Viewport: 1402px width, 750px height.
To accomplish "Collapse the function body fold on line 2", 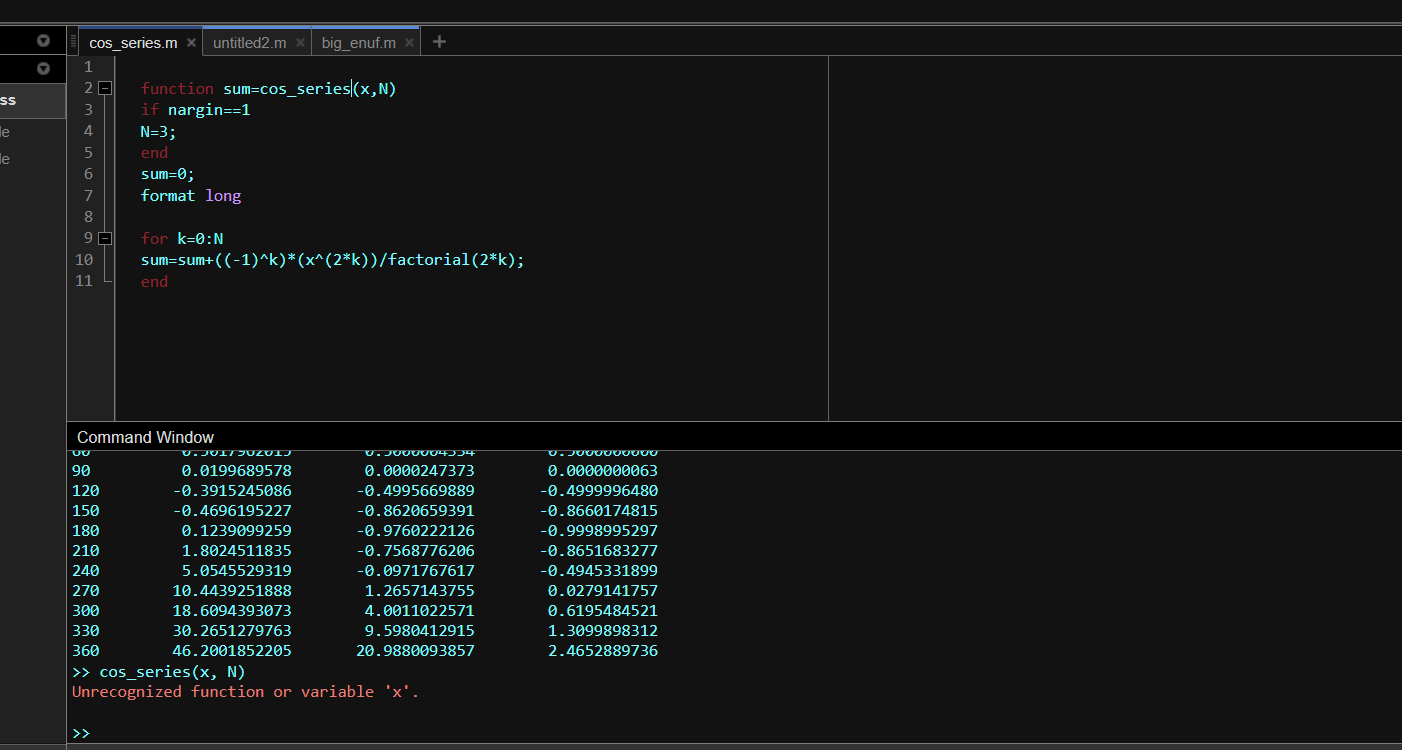I will [x=105, y=88].
